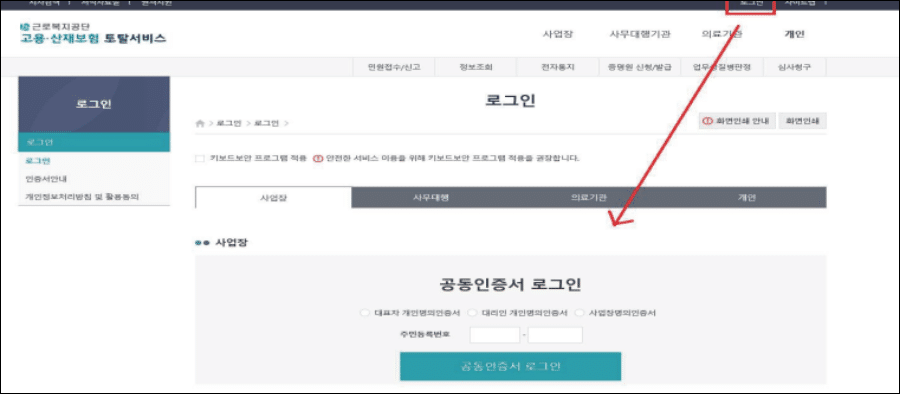Select the 전자통지 submenu item
This screenshot has width=900, height=394.
click(557, 67)
